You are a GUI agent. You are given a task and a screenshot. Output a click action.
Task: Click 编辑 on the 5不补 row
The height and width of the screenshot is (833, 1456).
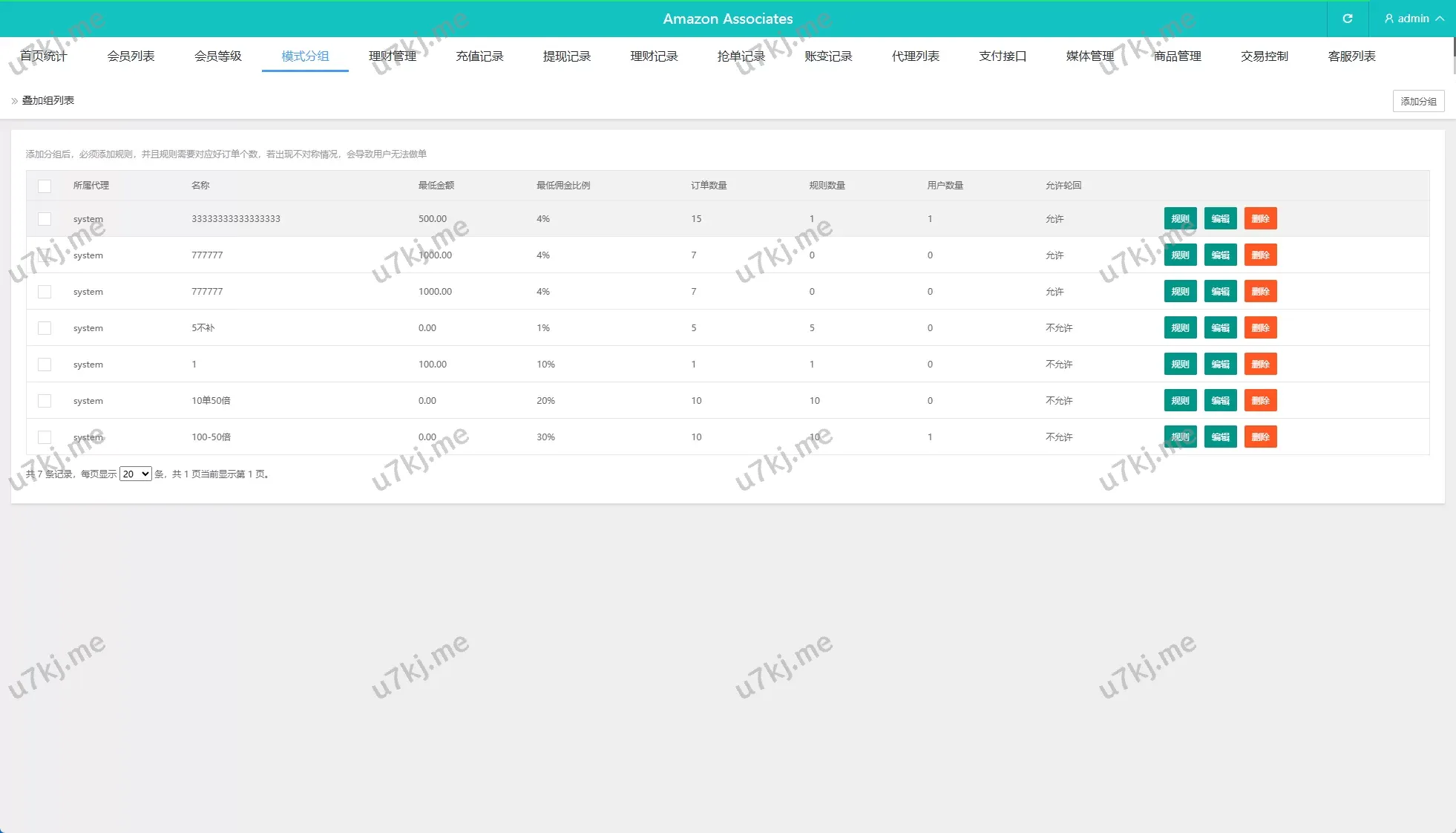1220,328
